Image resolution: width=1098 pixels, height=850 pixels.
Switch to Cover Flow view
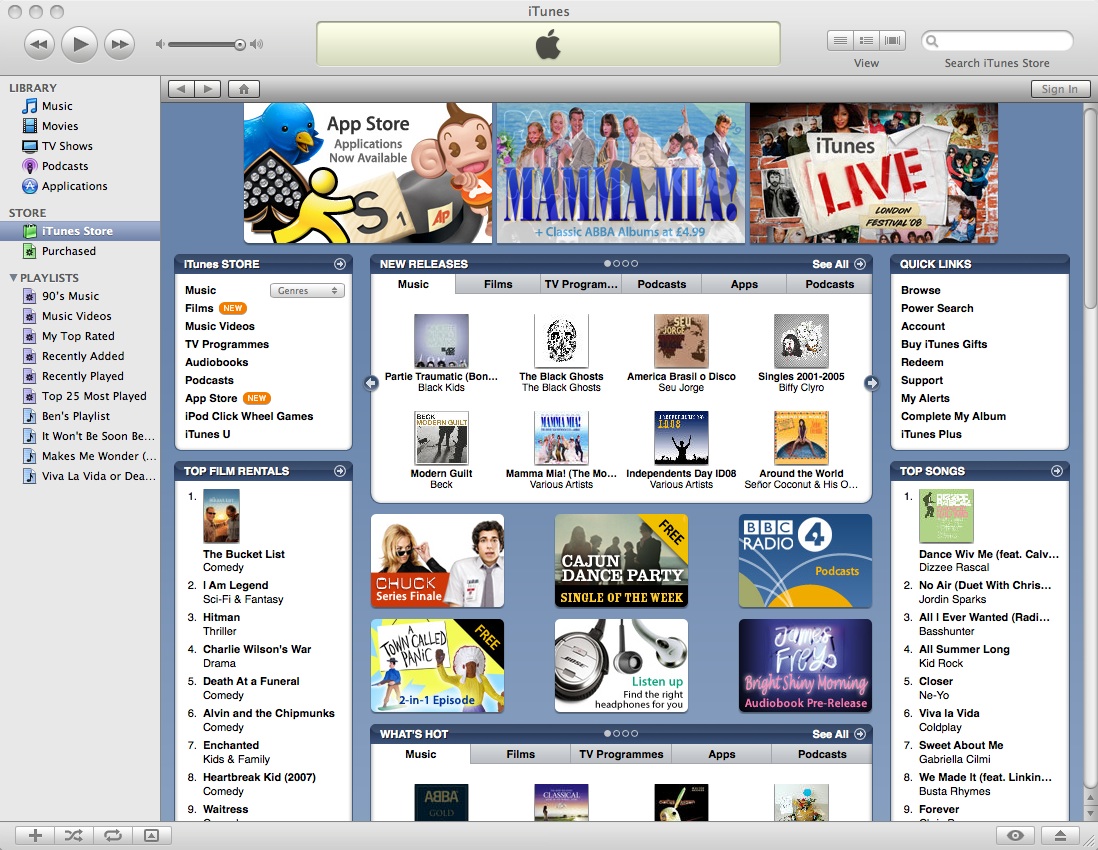tap(892, 41)
